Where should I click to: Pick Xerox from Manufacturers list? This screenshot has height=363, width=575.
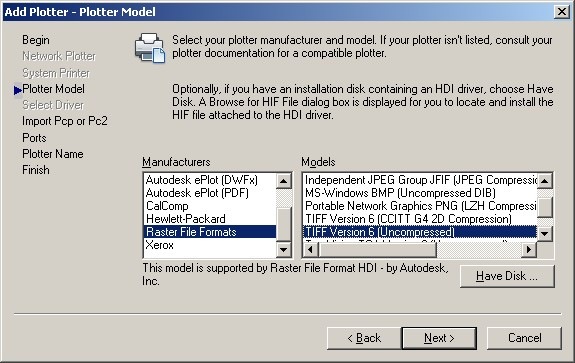point(209,245)
